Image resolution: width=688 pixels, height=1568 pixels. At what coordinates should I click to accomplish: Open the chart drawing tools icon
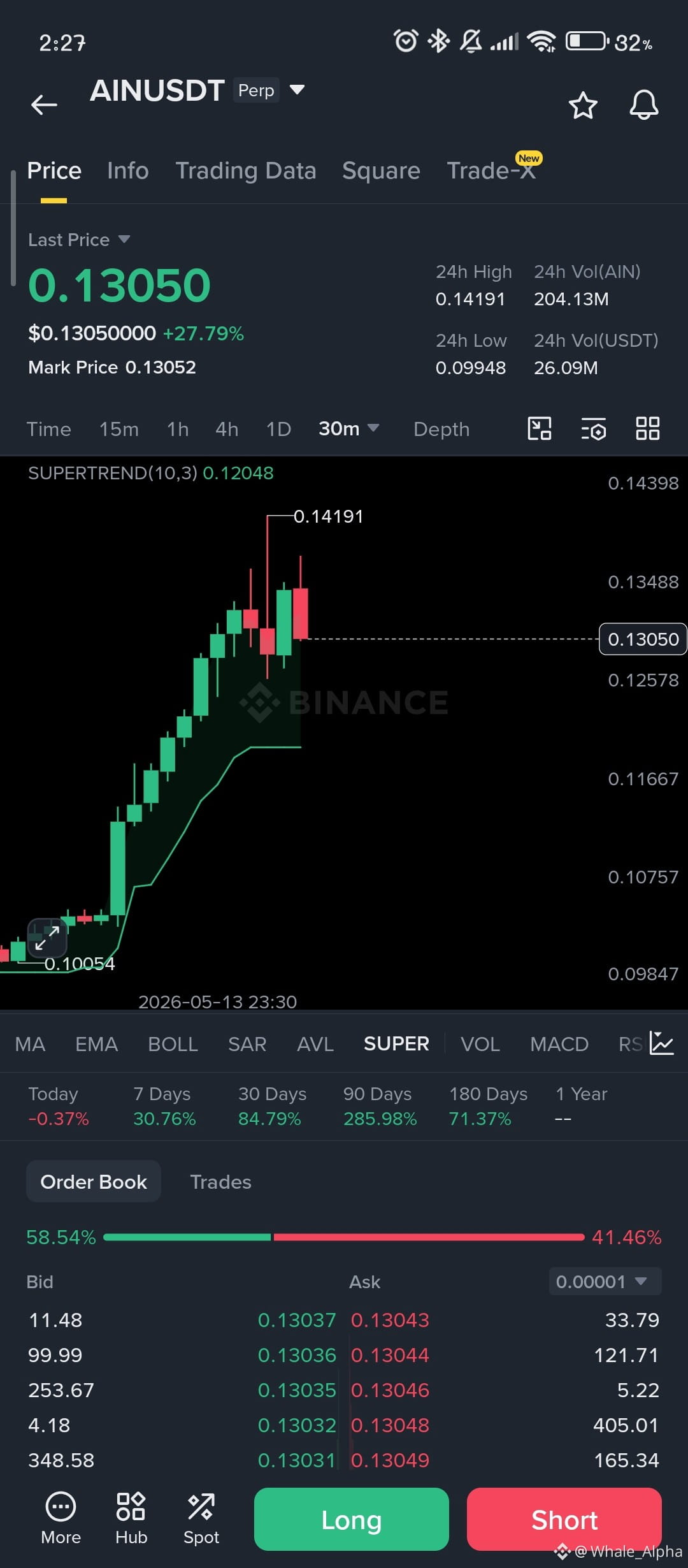pyautogui.click(x=540, y=428)
